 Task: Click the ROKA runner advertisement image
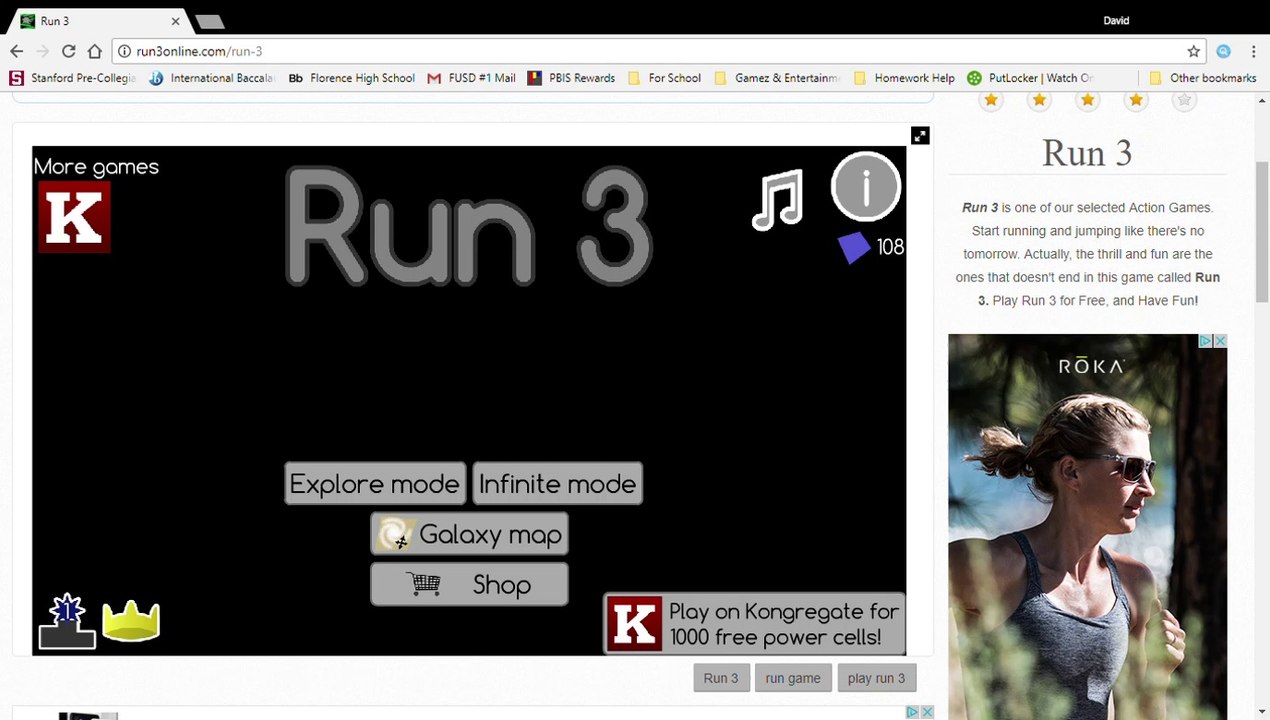1087,527
